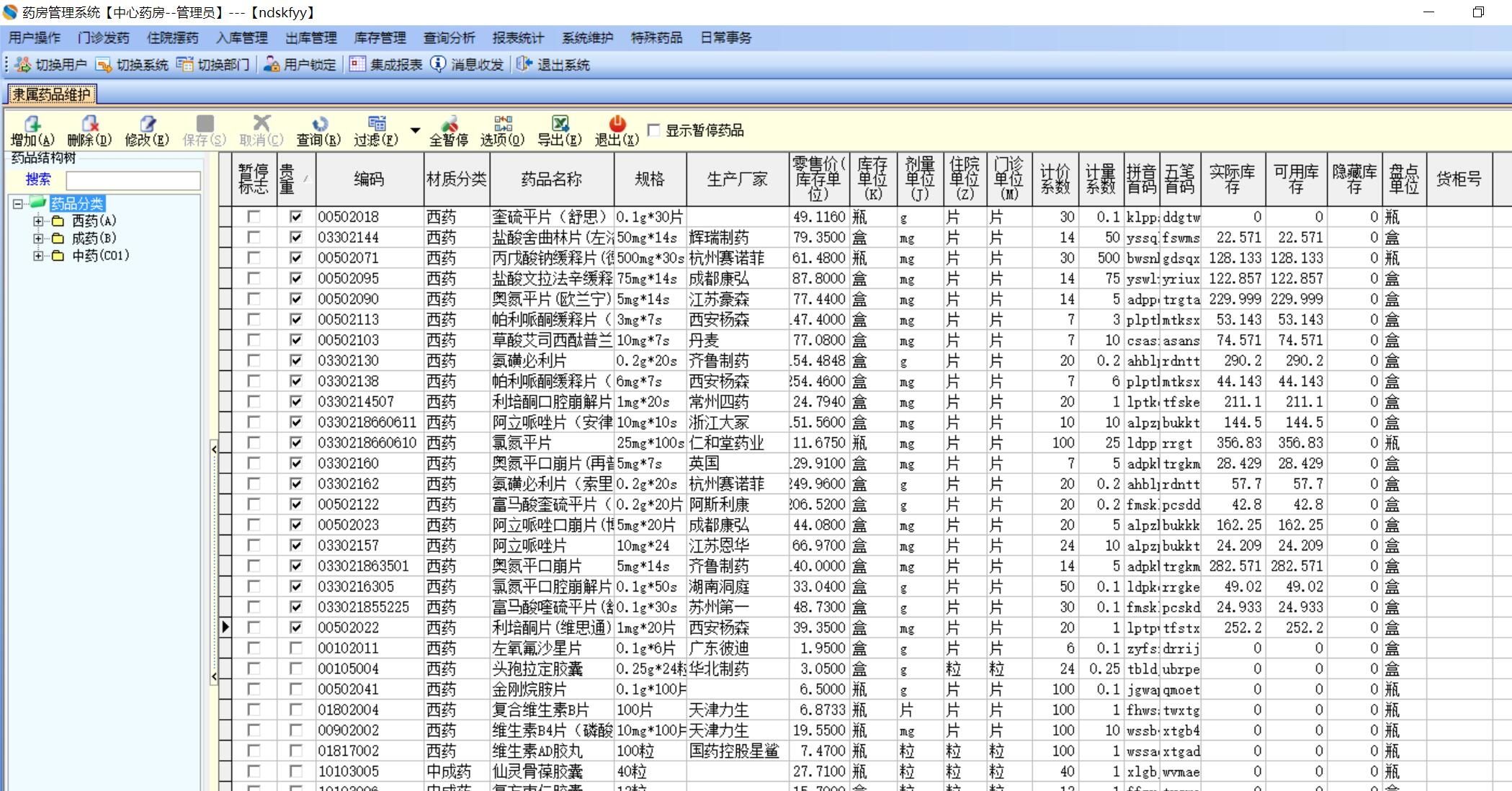
Task: Click the 搜索 input field in tree panel
Action: point(133,180)
